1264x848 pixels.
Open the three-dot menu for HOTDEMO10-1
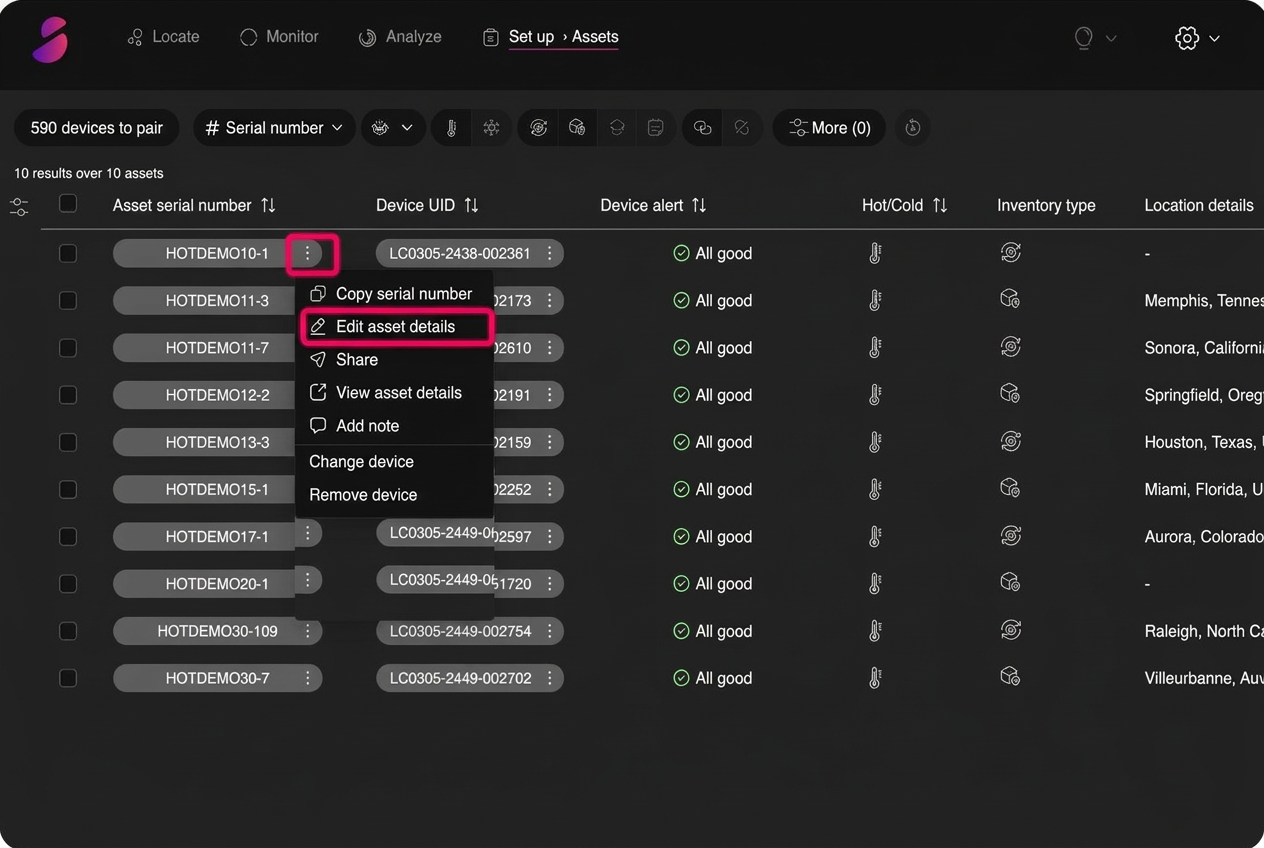point(308,253)
